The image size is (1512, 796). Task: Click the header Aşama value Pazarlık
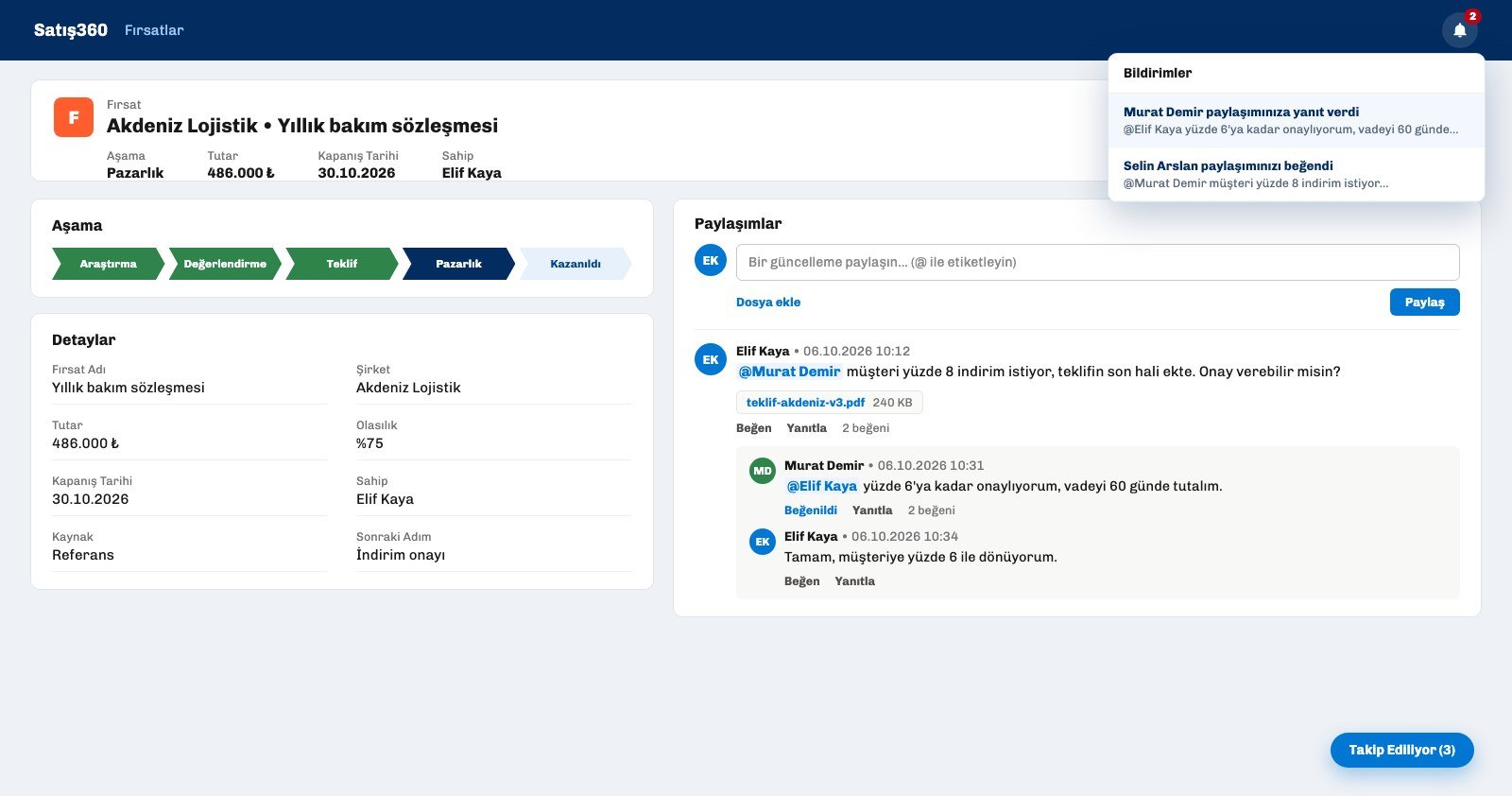[135, 173]
